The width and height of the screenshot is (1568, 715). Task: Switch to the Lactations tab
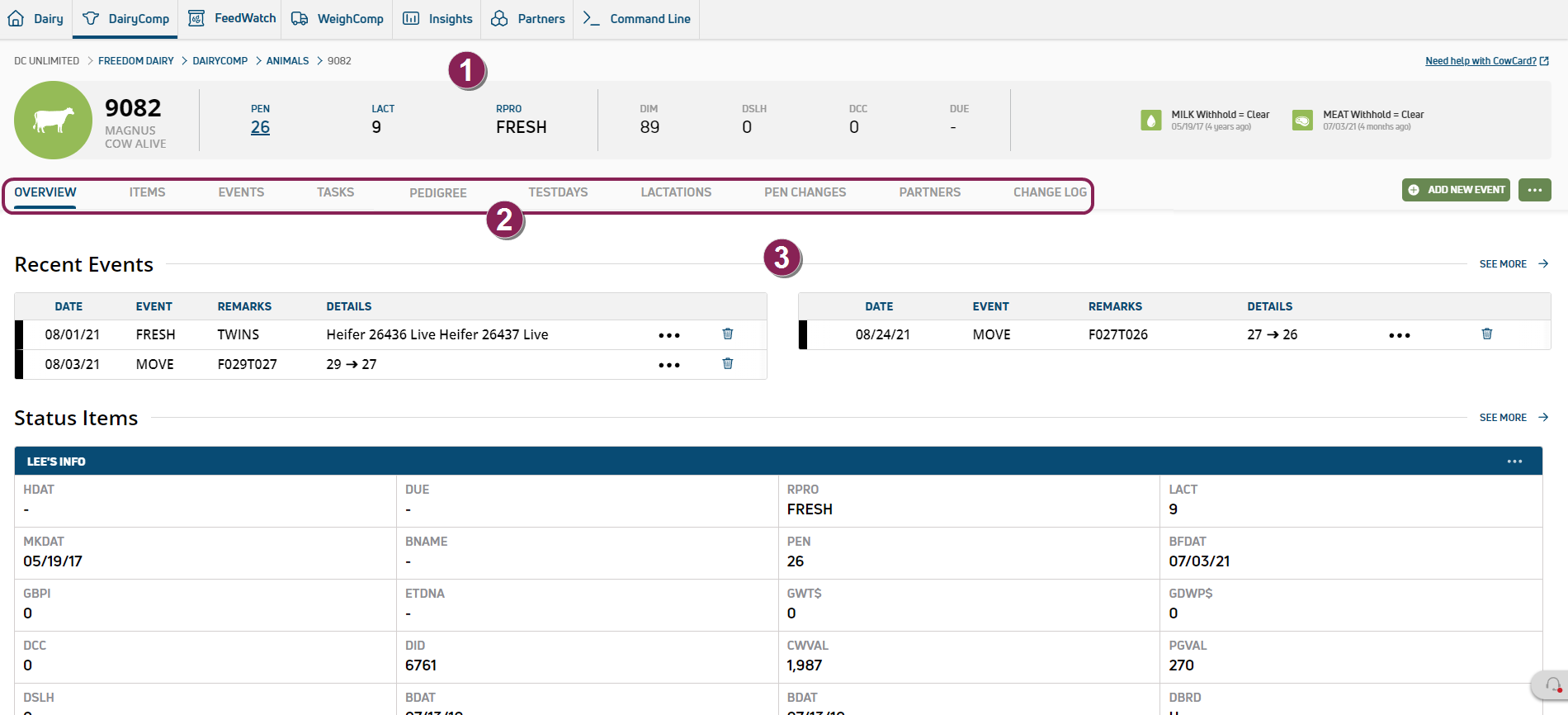tap(676, 192)
